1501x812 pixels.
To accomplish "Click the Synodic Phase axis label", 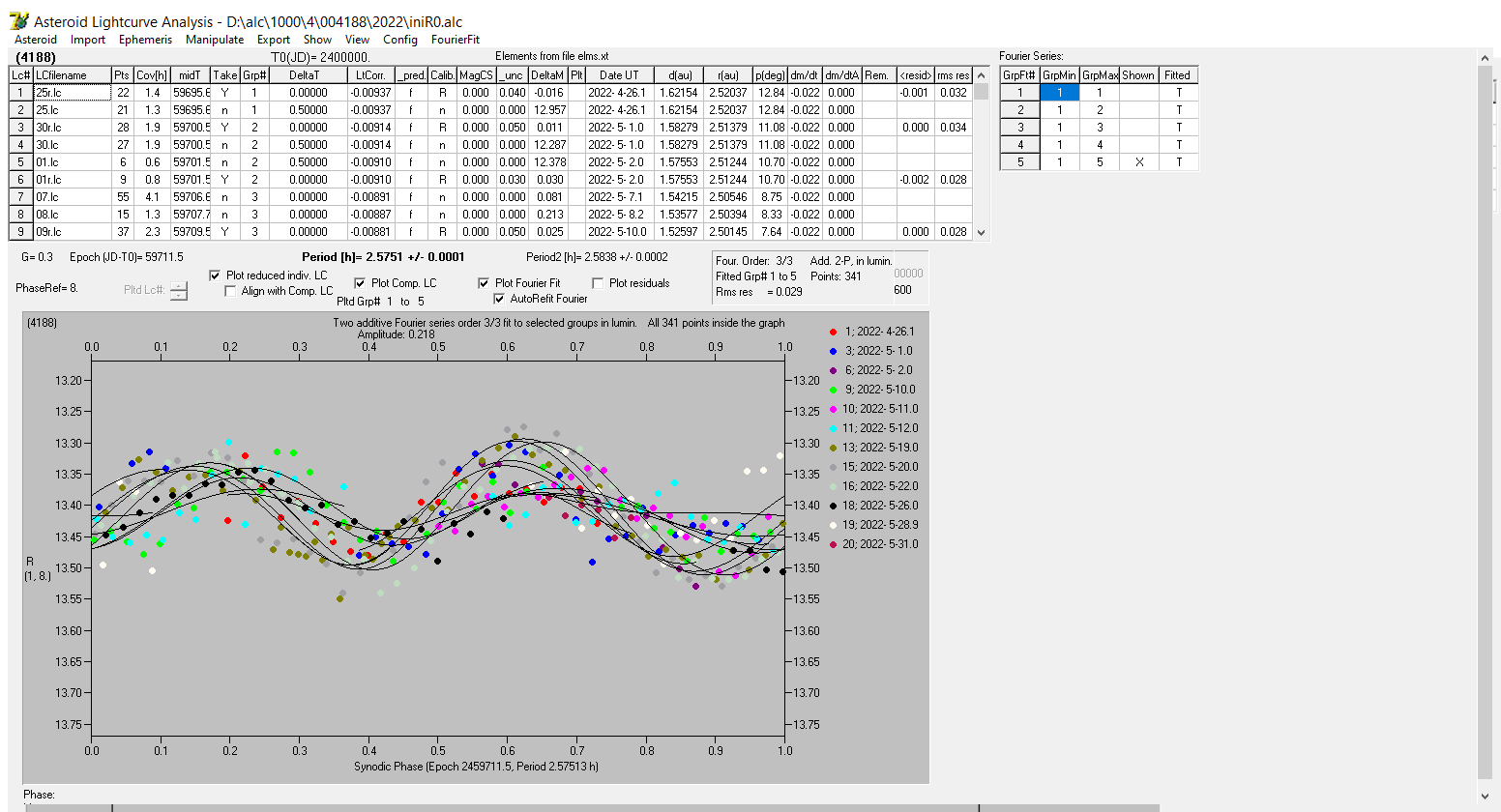I will (476, 767).
